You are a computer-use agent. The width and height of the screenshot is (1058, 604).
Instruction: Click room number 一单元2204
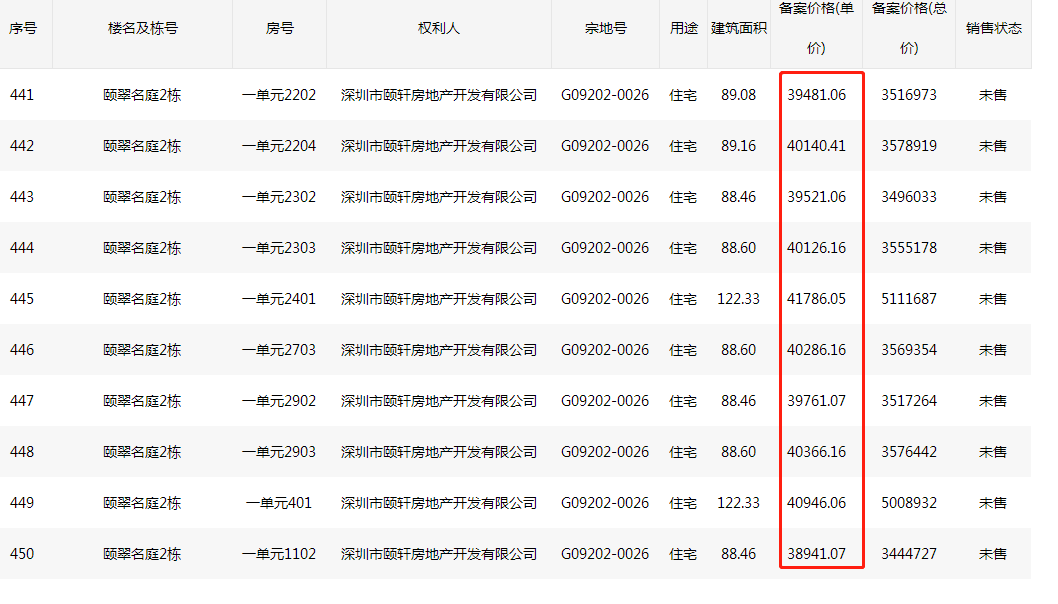(279, 146)
